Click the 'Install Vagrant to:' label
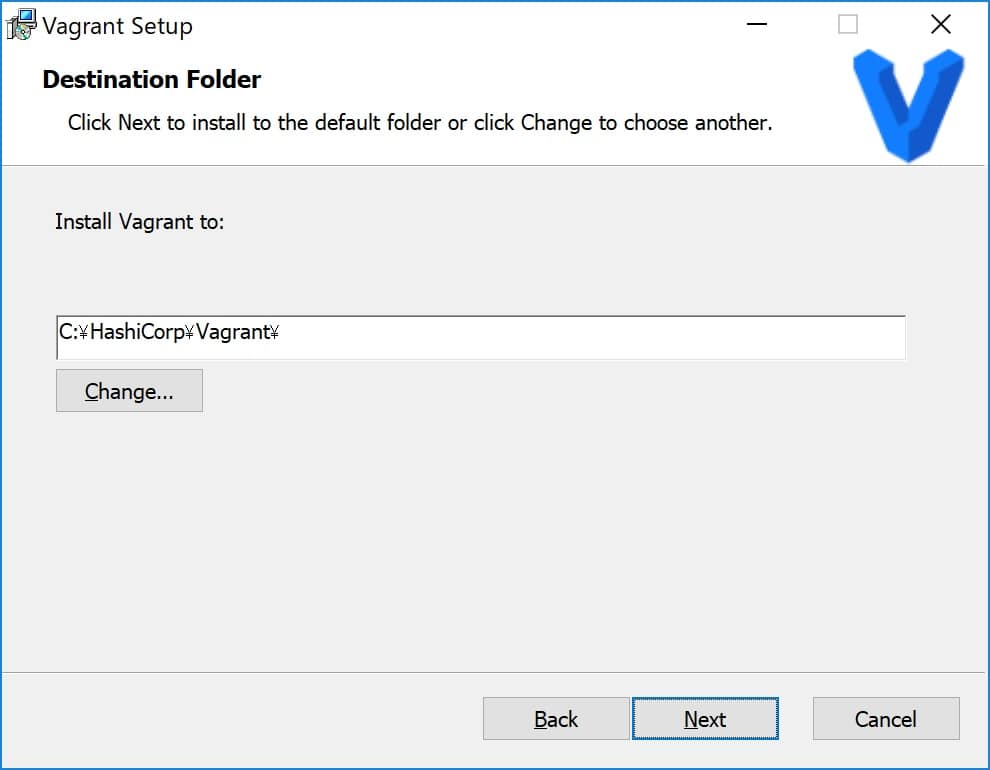 [140, 222]
